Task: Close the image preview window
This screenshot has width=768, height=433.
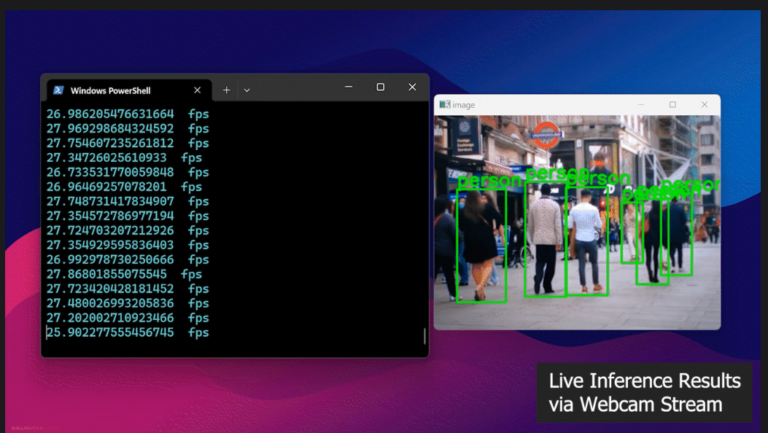Action: [703, 105]
